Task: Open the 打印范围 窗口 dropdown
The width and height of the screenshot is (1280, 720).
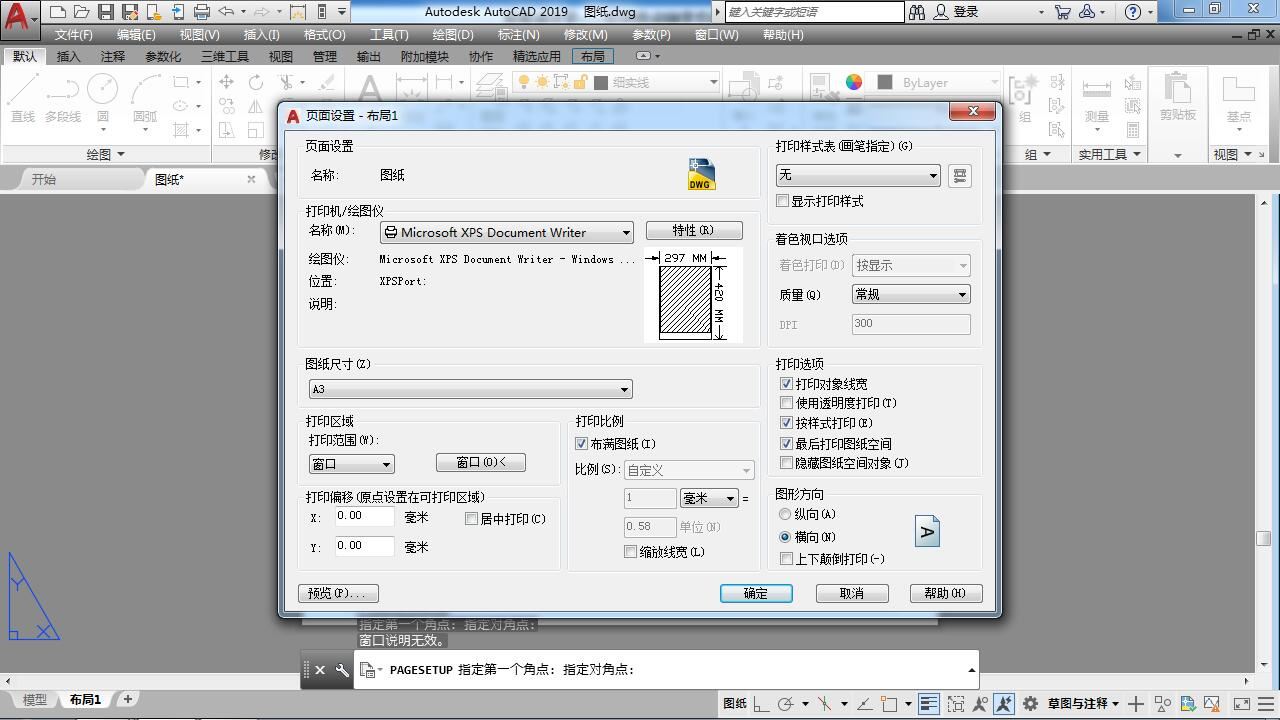Action: tap(351, 464)
